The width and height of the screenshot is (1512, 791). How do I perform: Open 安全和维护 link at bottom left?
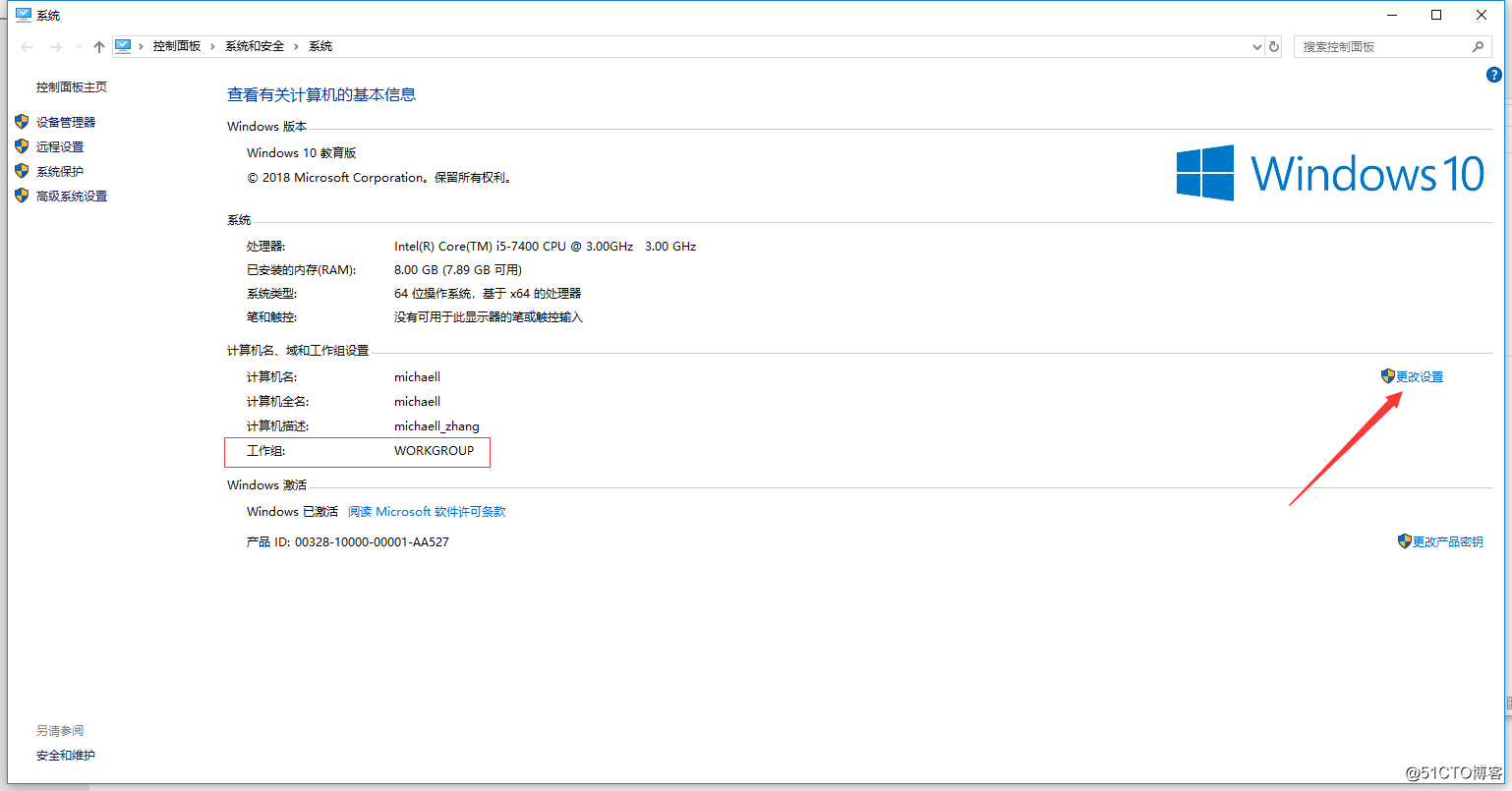tap(66, 755)
